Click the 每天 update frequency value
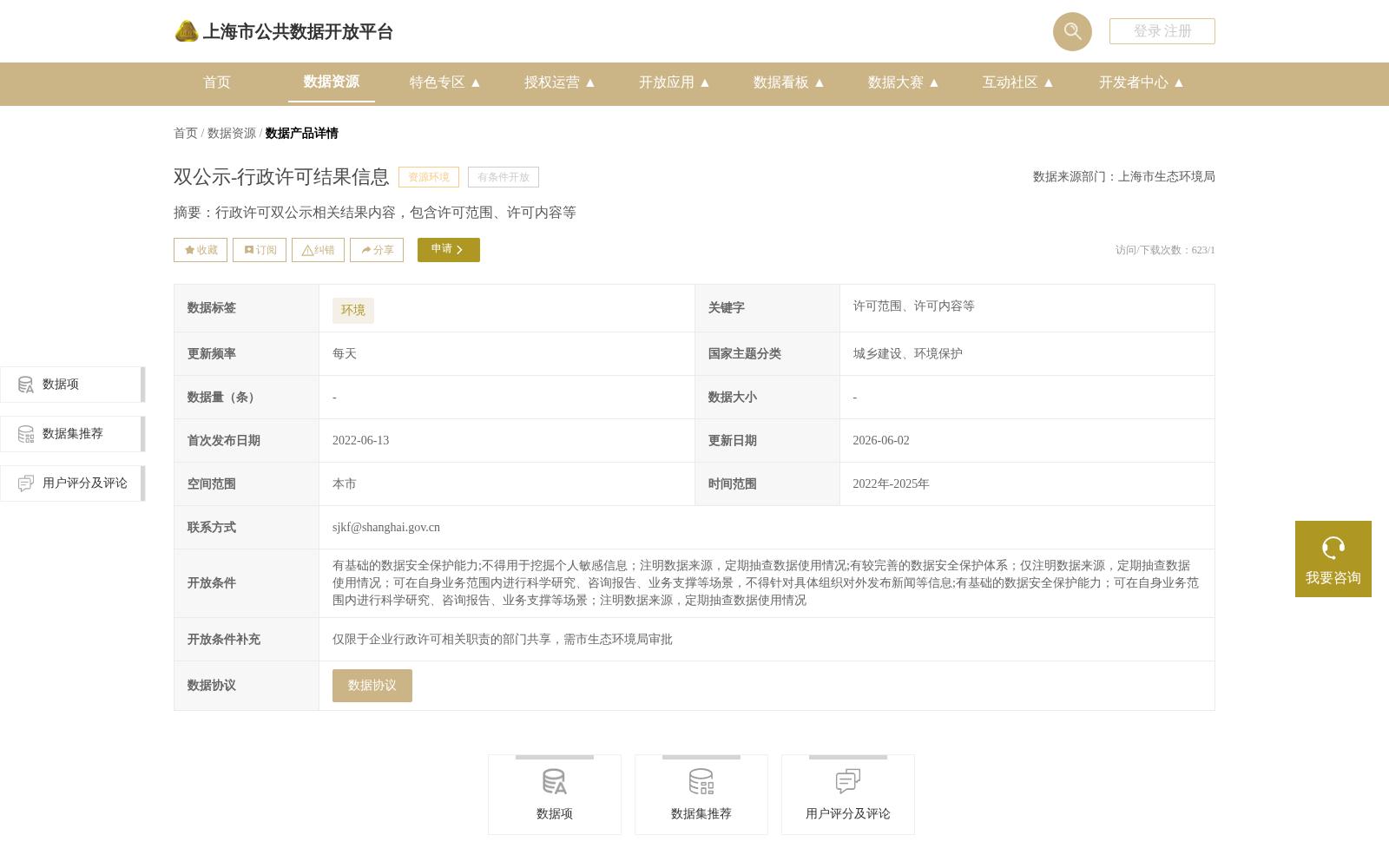 (345, 353)
